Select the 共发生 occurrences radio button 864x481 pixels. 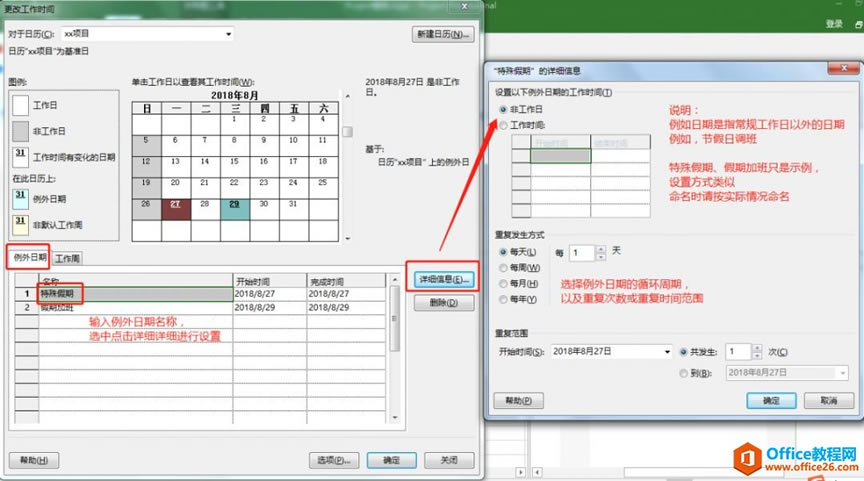click(683, 352)
